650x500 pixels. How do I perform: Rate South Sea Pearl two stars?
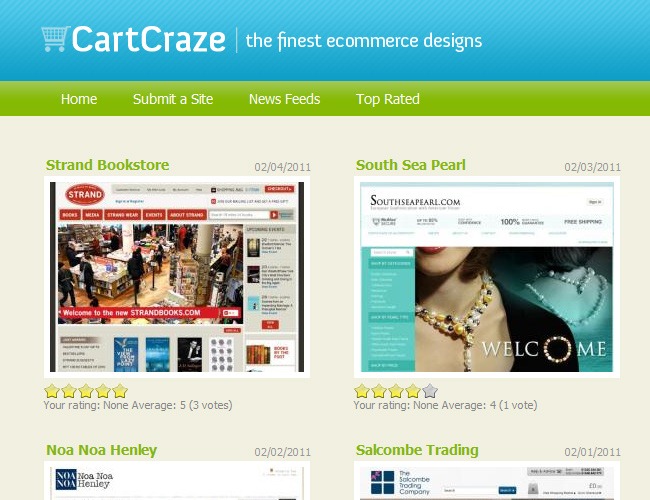tap(379, 391)
